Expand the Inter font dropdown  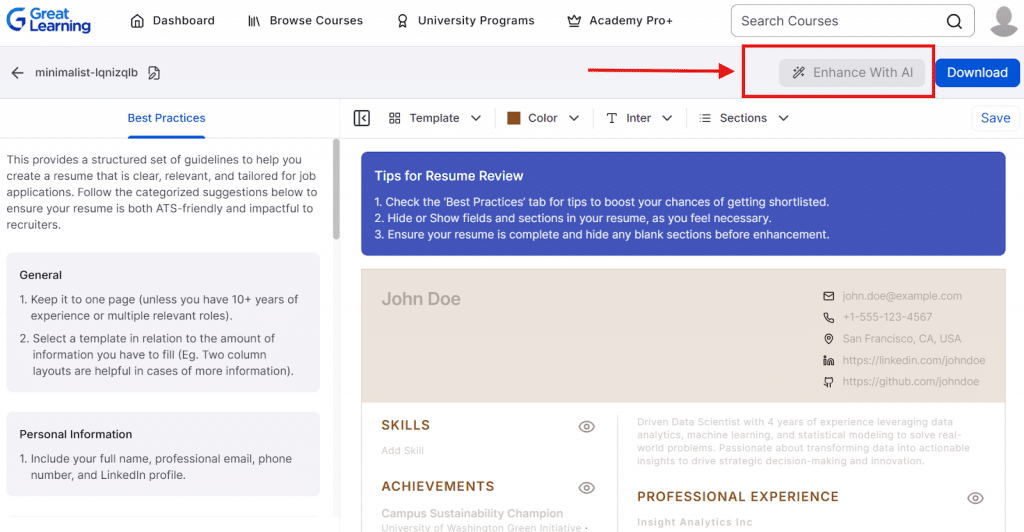[x=639, y=118]
